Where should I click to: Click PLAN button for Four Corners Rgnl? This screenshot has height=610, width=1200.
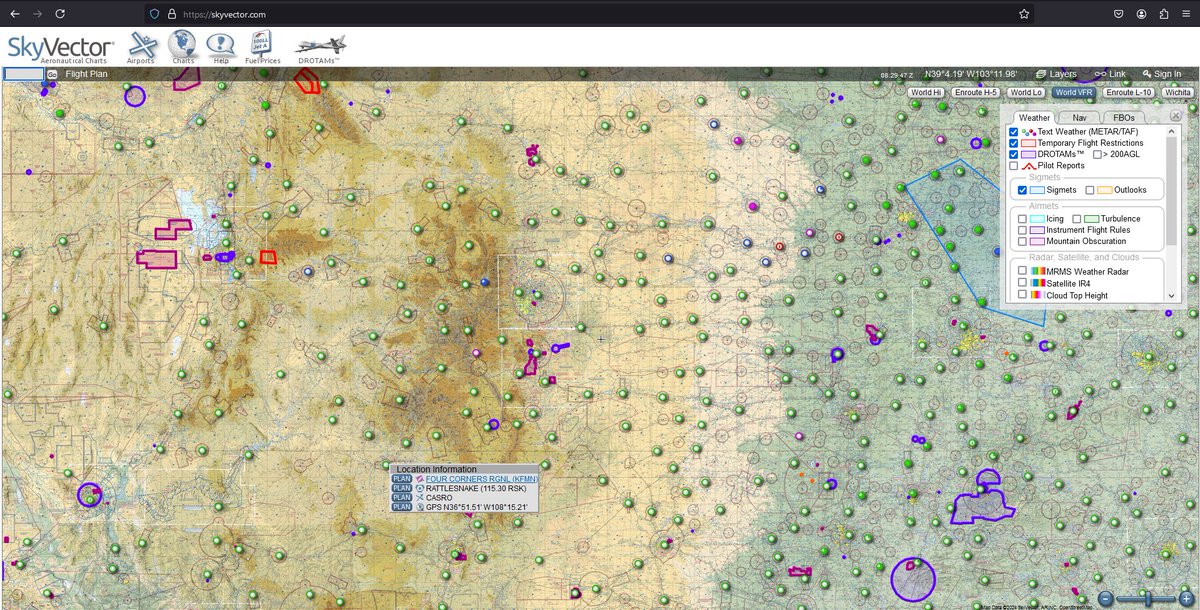(x=401, y=479)
